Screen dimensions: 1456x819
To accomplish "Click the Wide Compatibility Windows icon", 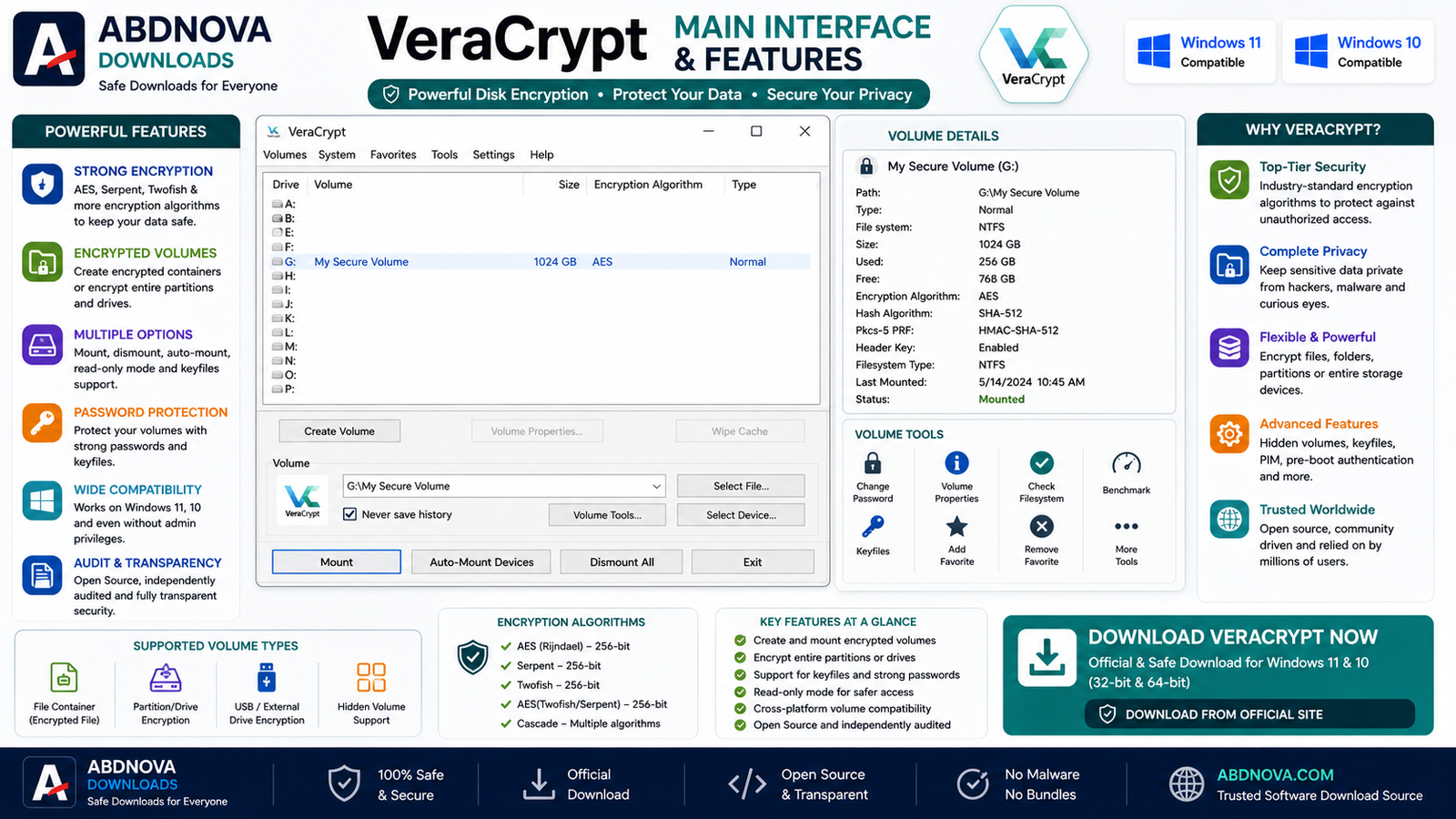I will 42,500.
